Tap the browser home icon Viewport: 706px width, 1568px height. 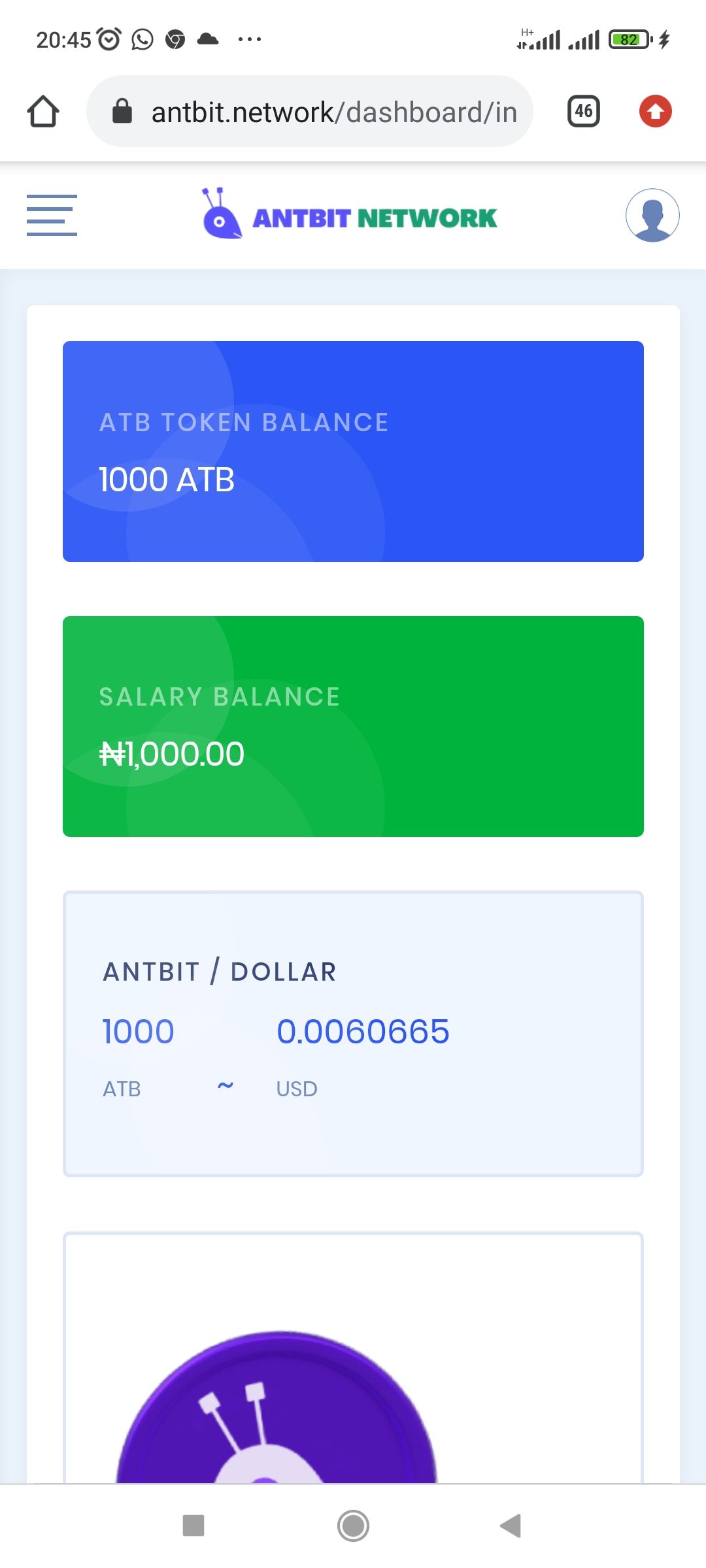click(x=43, y=112)
